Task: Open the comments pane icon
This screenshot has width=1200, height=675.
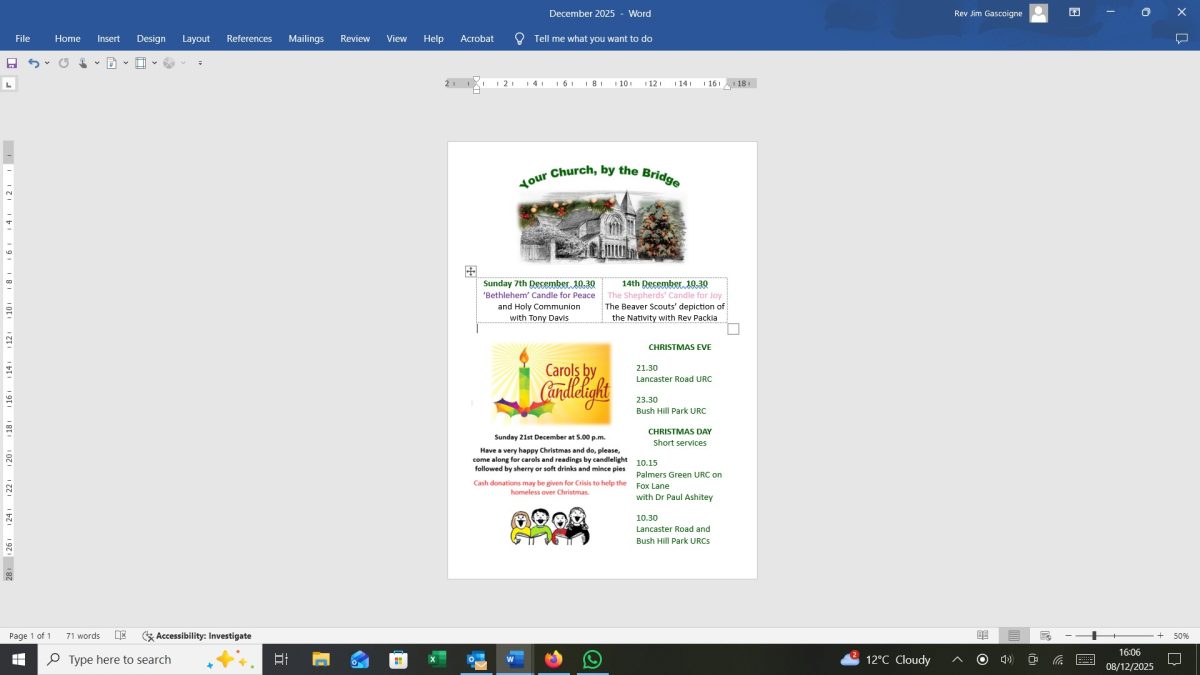Action: pyautogui.click(x=1182, y=39)
